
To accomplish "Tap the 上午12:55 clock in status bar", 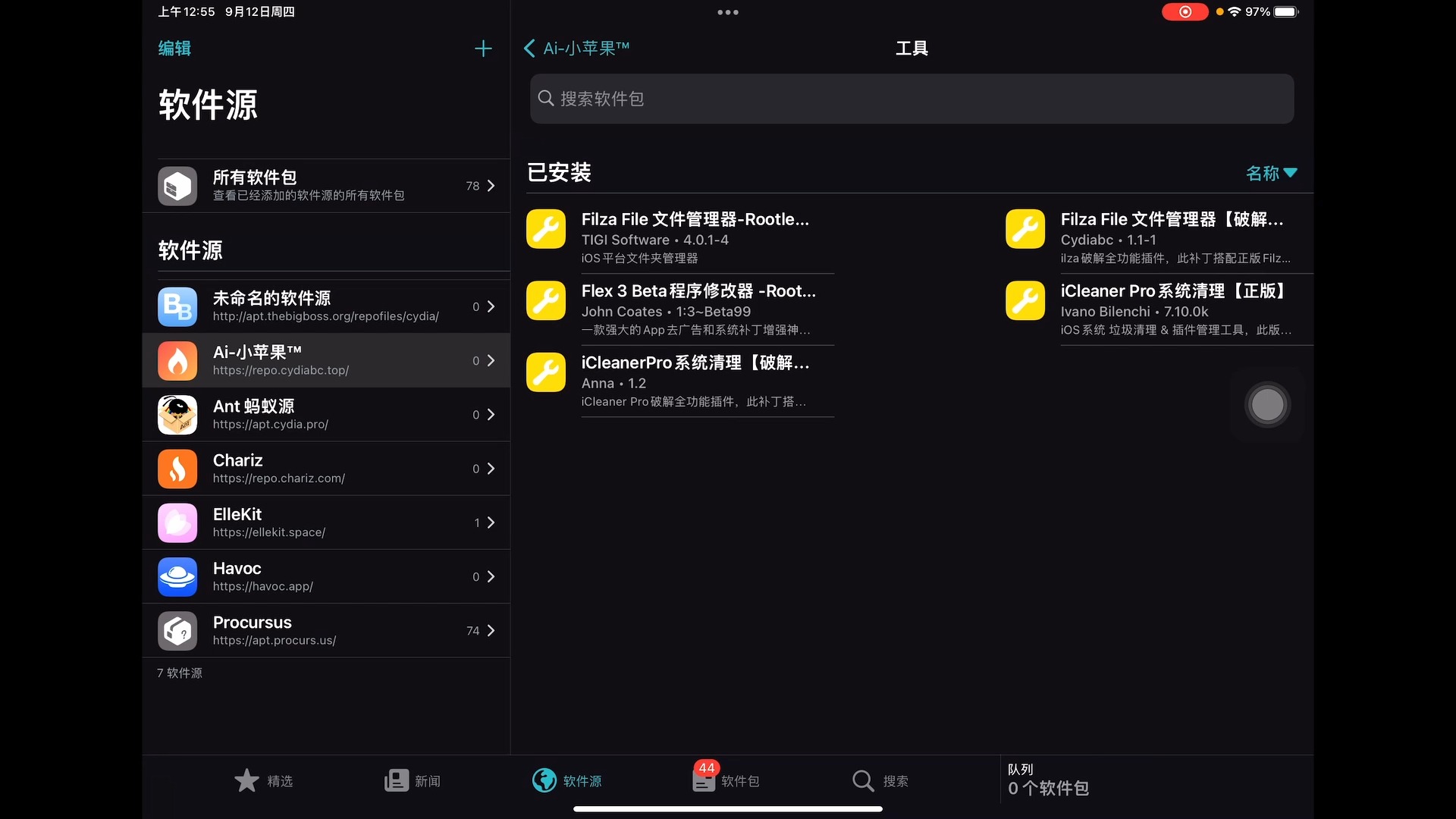I will coord(187,12).
